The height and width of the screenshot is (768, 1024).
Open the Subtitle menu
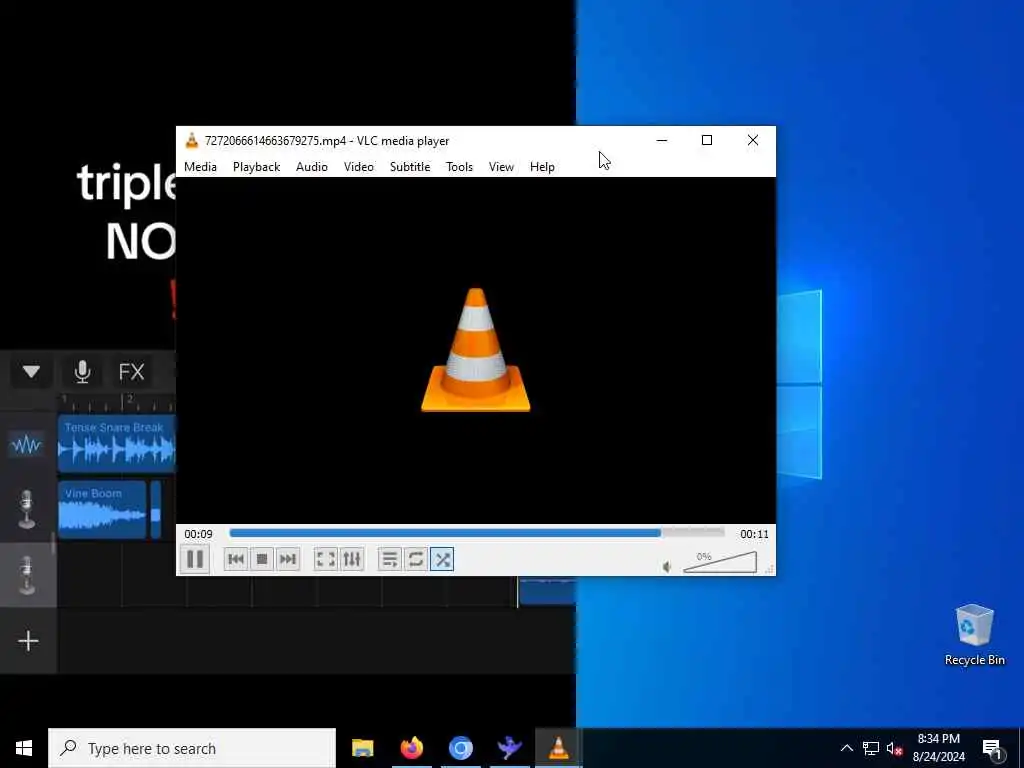coord(410,167)
